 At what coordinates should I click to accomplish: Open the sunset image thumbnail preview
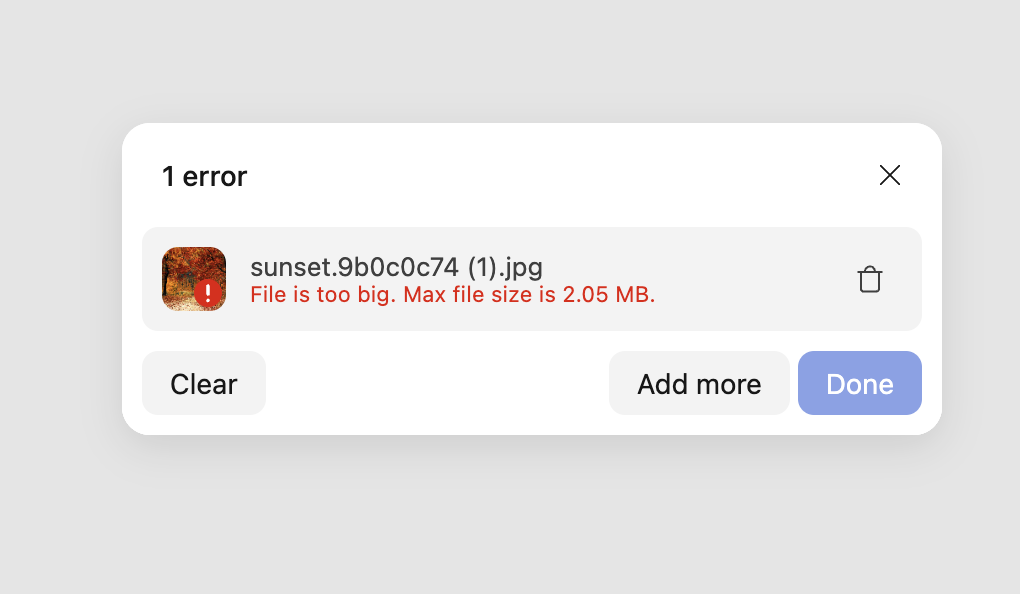coord(194,278)
